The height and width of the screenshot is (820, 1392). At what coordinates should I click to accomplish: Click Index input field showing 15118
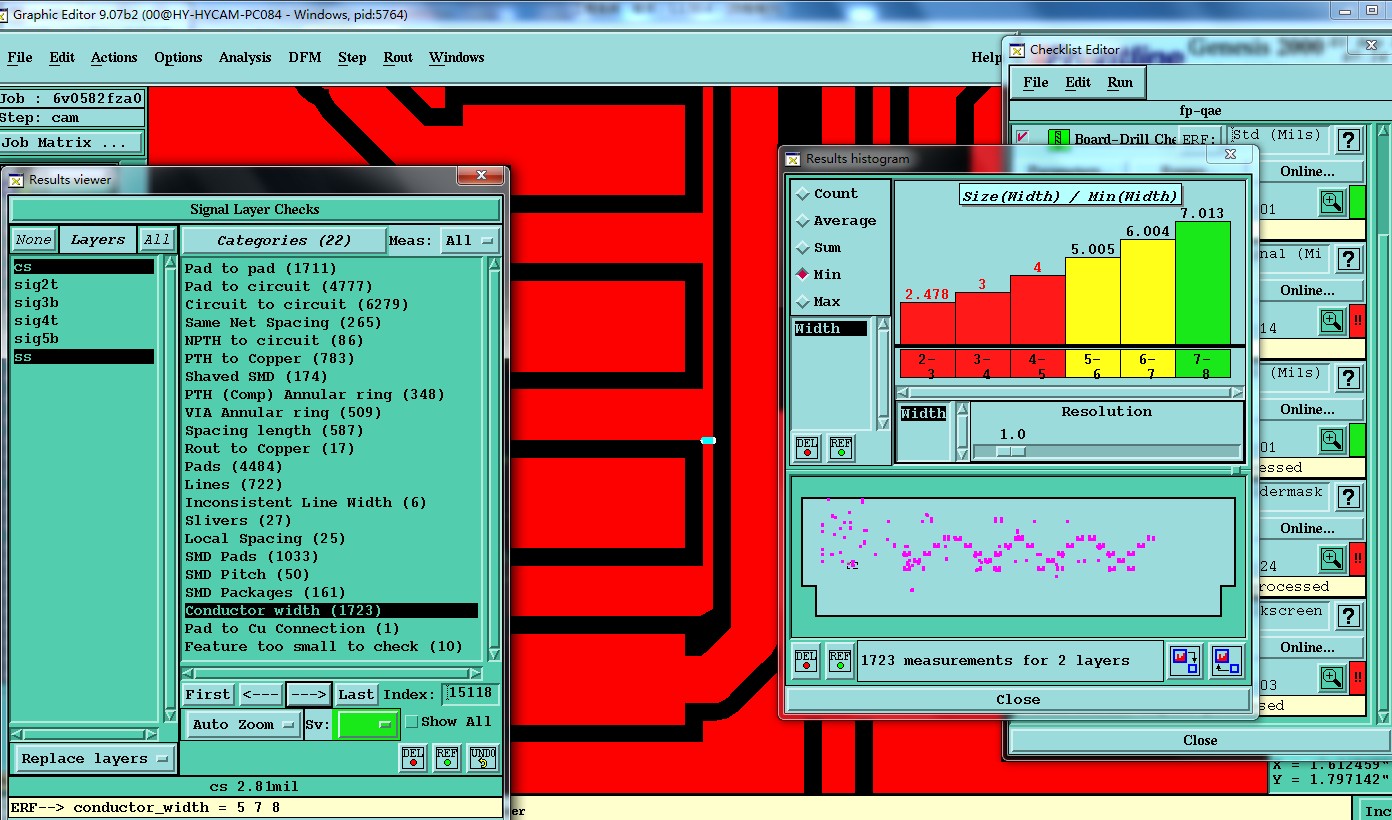tap(471, 694)
